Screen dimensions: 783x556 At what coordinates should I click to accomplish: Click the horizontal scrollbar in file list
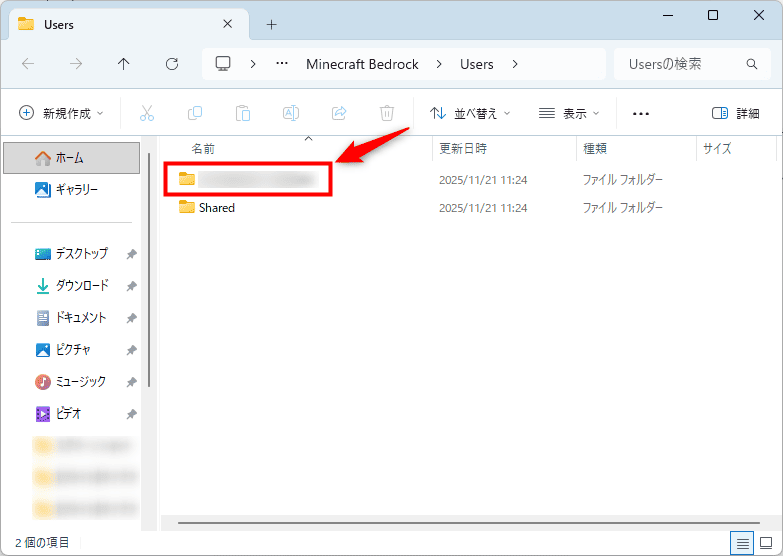point(468,523)
